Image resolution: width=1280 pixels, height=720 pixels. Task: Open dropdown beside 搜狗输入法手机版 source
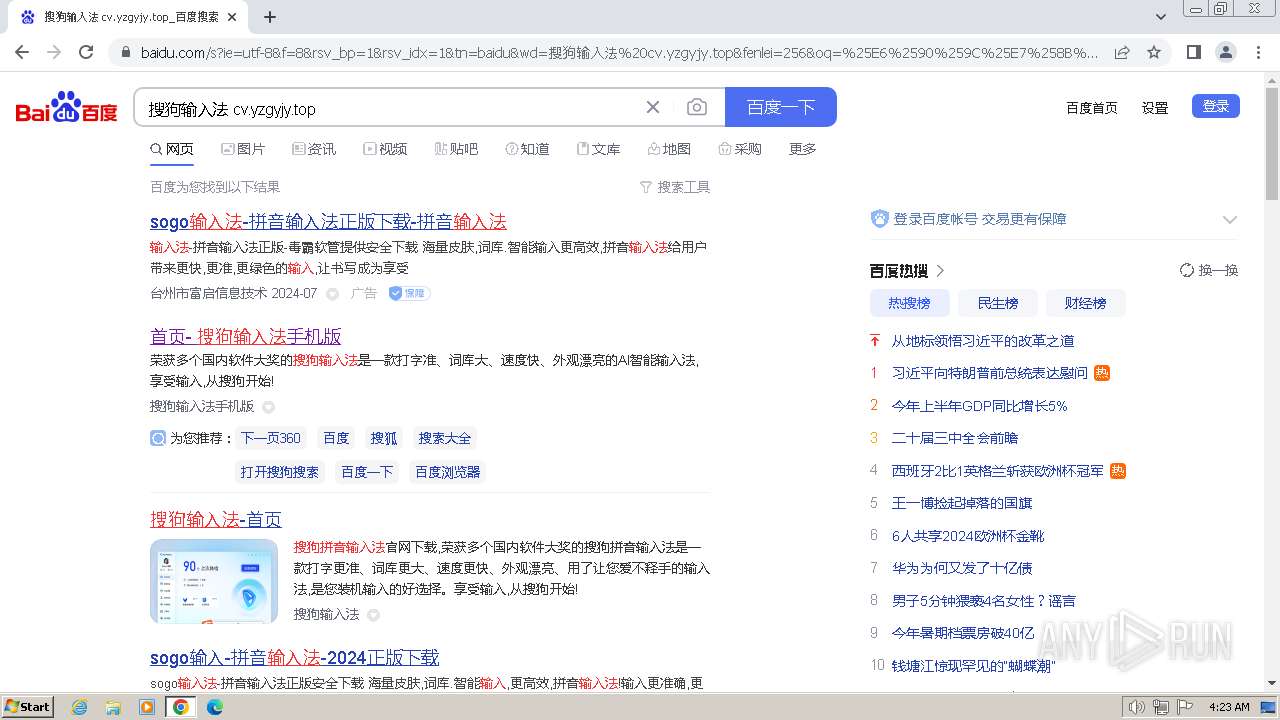268,407
